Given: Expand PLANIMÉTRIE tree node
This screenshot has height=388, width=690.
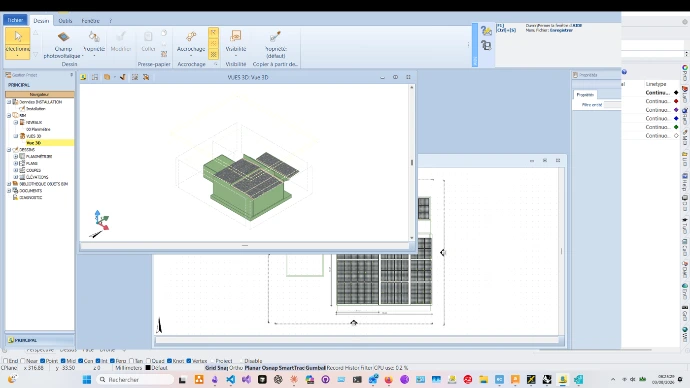Looking at the screenshot, I should [x=16, y=156].
